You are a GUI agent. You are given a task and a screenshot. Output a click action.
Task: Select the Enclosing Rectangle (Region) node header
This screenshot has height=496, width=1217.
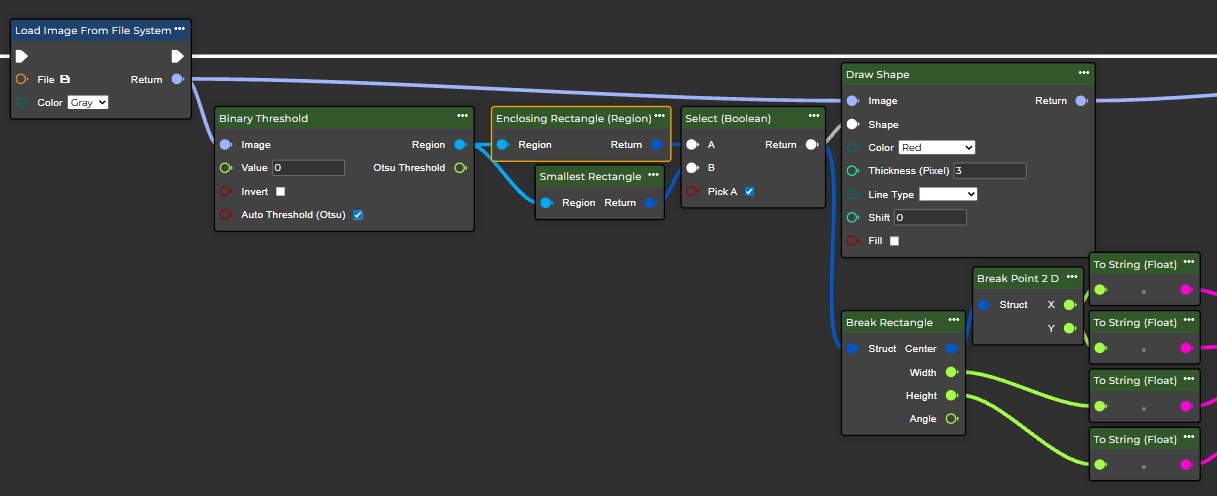pos(573,118)
